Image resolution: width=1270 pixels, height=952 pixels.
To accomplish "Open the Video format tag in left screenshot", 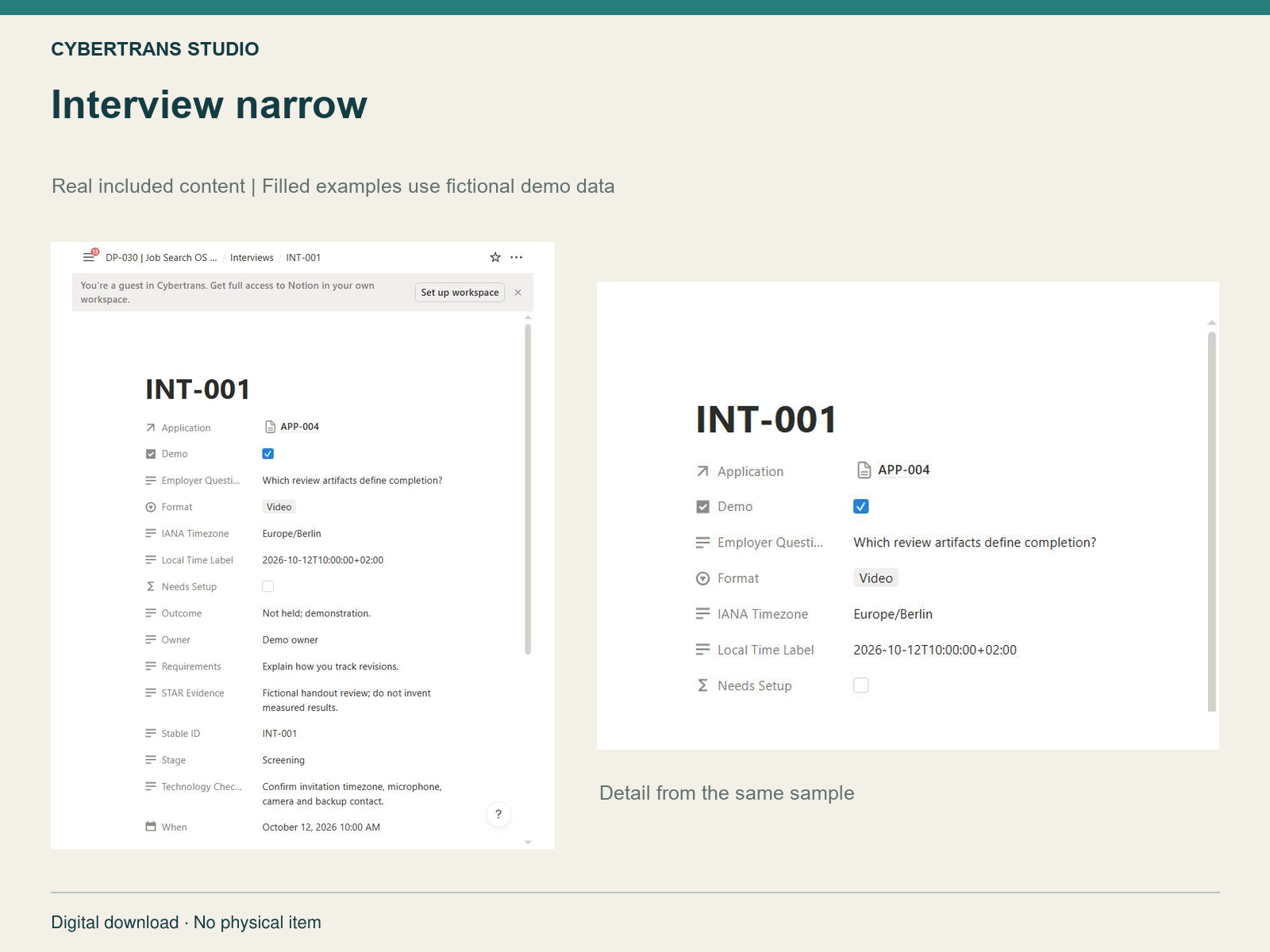I will tap(279, 507).
